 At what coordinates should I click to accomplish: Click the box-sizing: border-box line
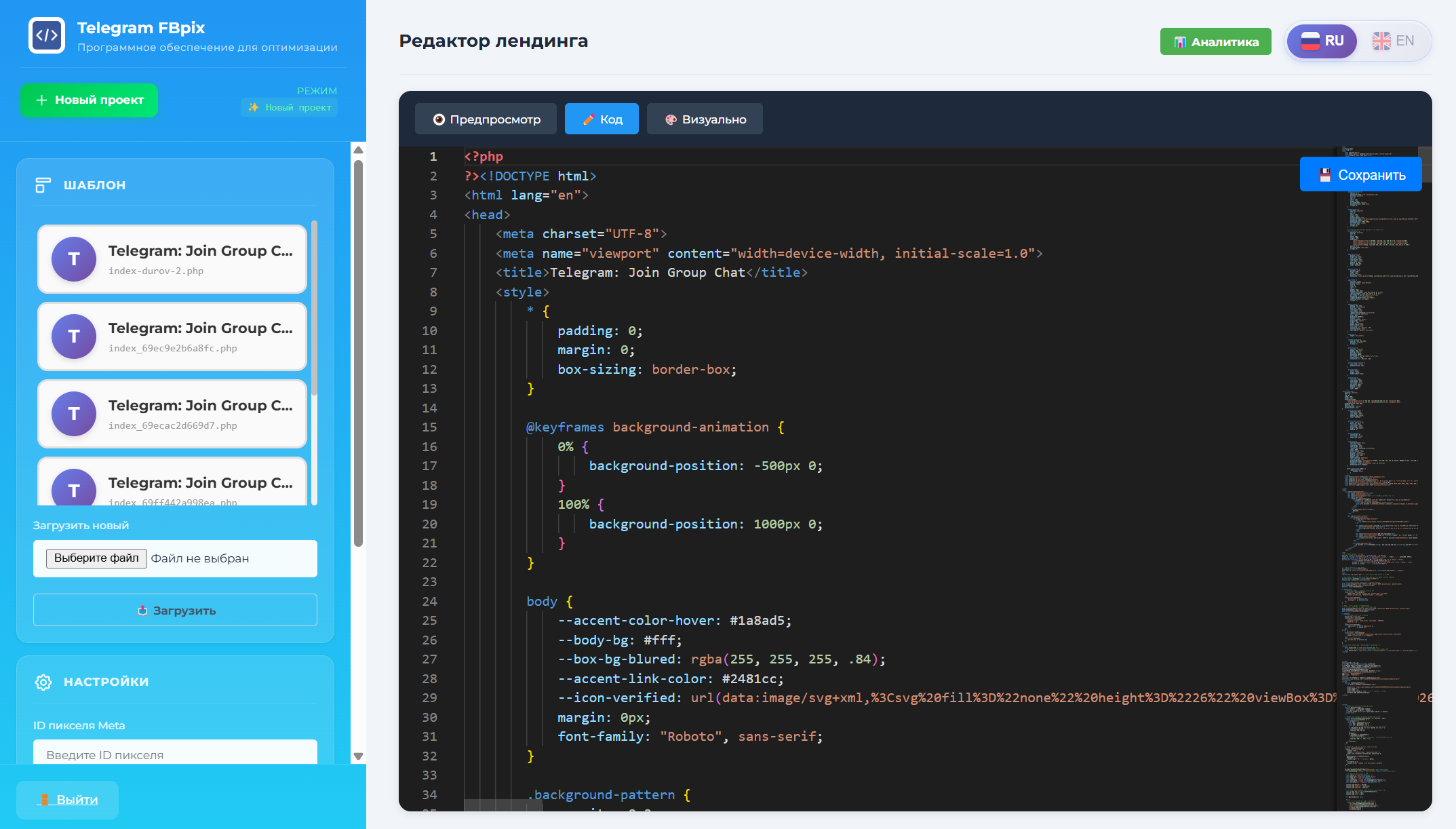tap(647, 370)
